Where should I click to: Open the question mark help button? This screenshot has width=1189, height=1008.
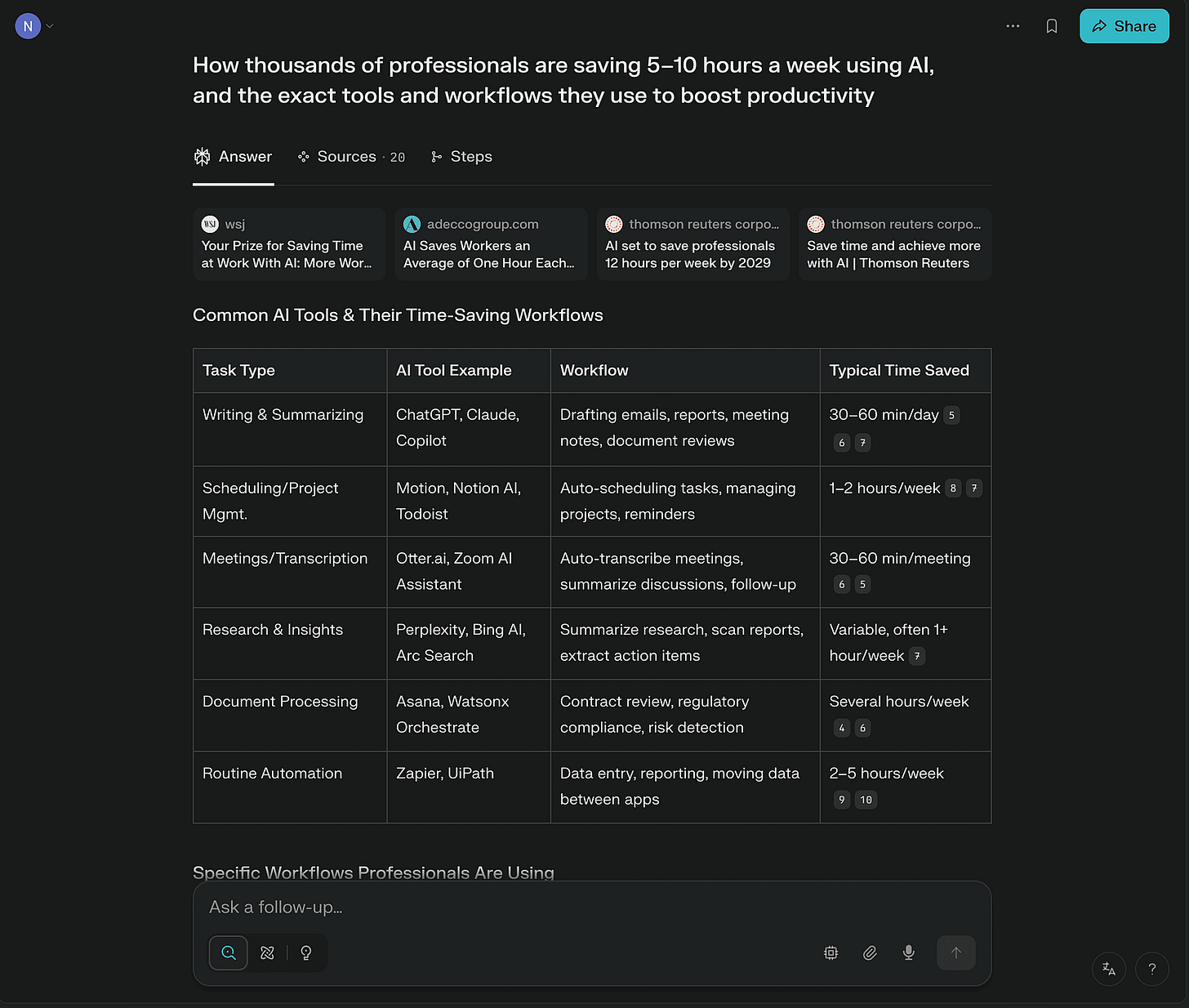(x=1152, y=969)
